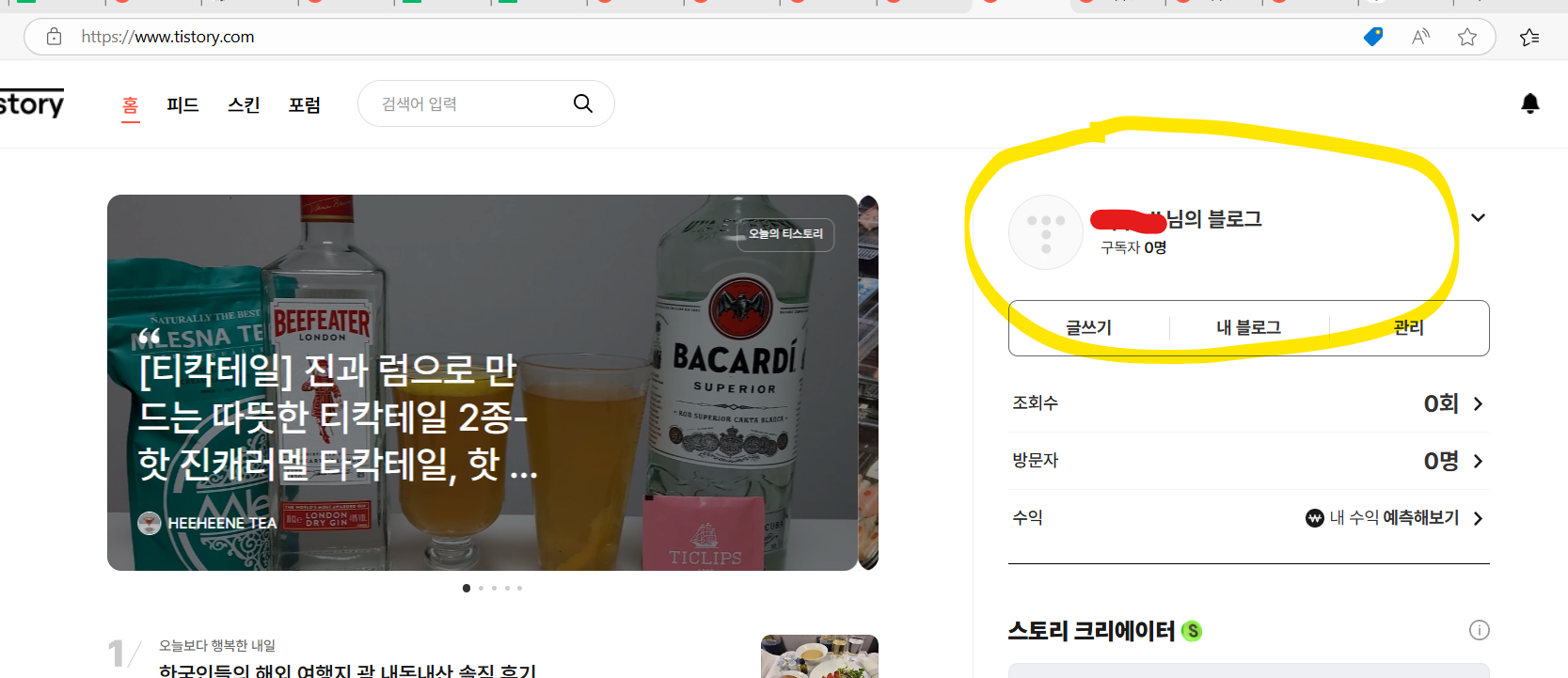1568x678 pixels.
Task: Select the last carousel dot
Action: (x=519, y=588)
